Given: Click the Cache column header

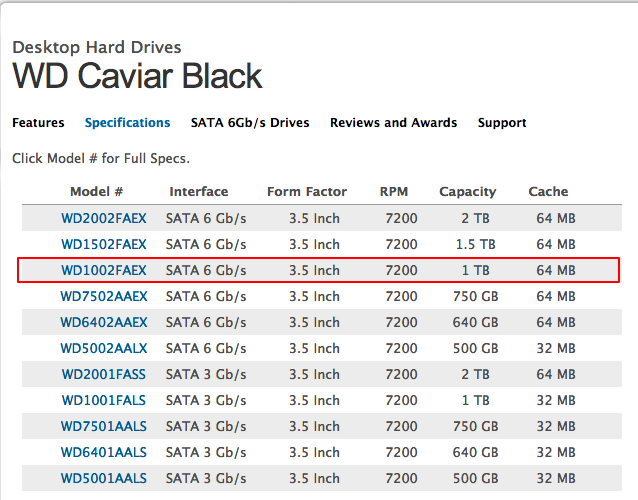Looking at the screenshot, I should tap(548, 192).
